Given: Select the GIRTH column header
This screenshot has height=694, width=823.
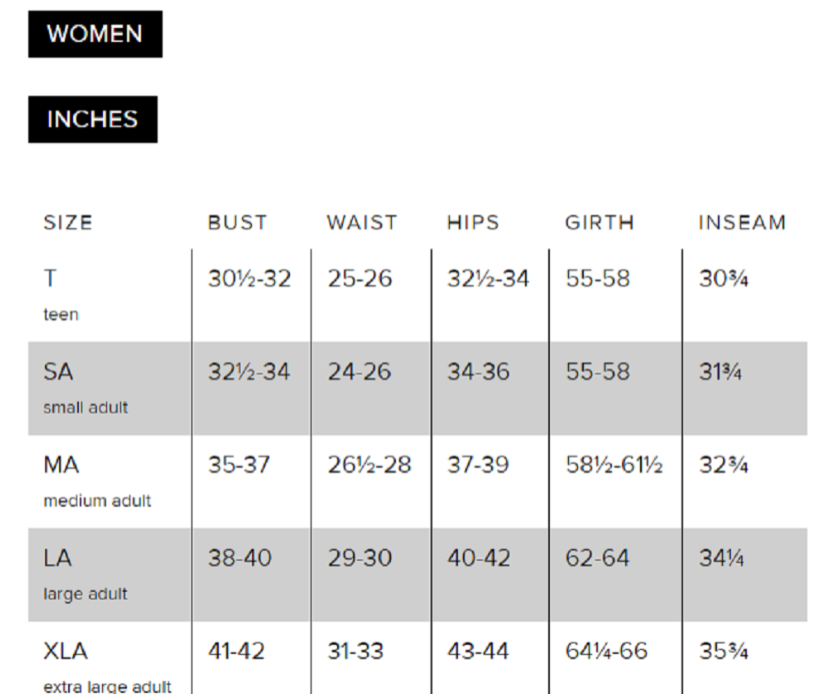Looking at the screenshot, I should click(x=599, y=223).
